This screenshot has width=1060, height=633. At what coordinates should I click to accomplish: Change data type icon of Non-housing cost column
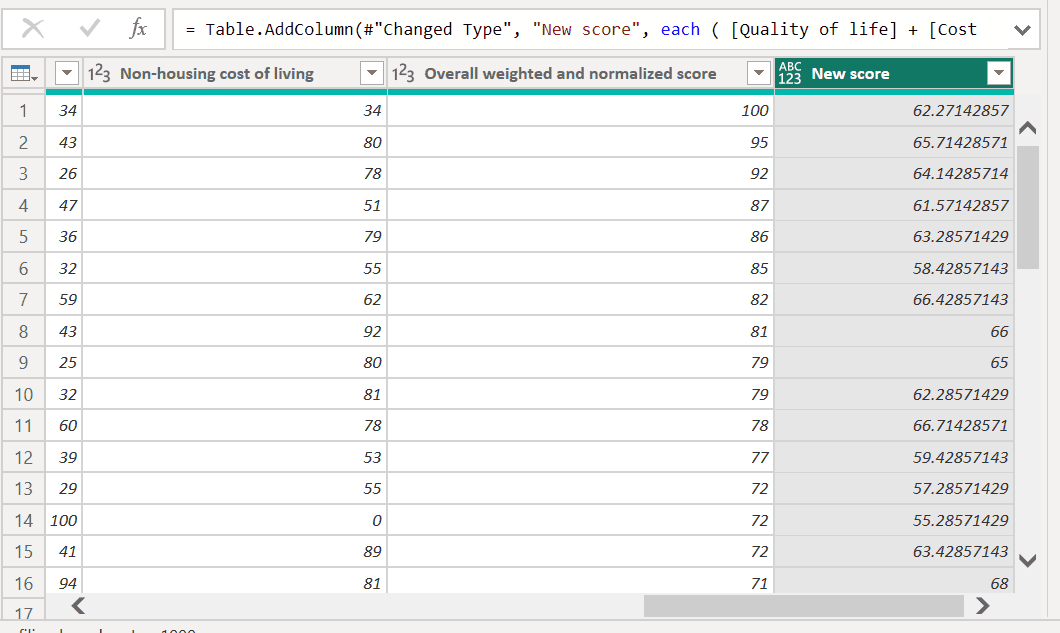99,74
